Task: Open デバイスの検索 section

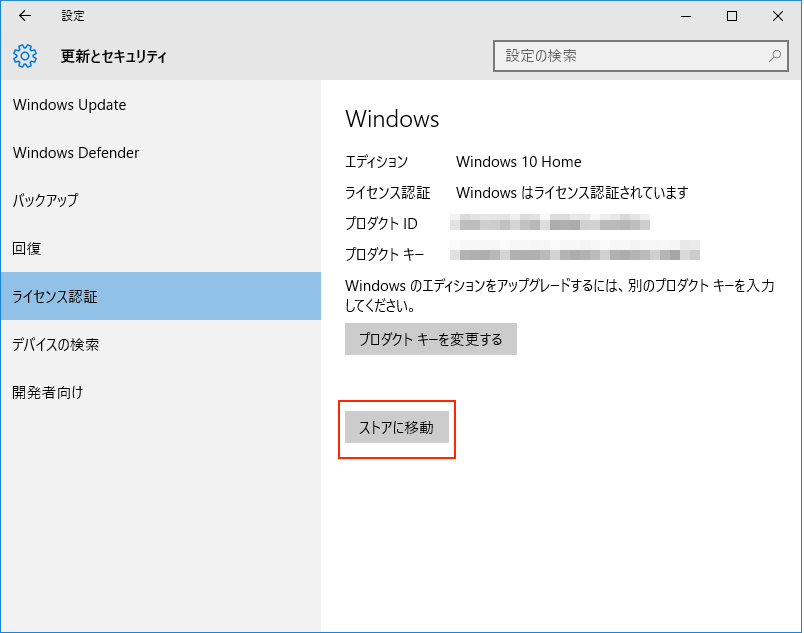Action: (56, 345)
